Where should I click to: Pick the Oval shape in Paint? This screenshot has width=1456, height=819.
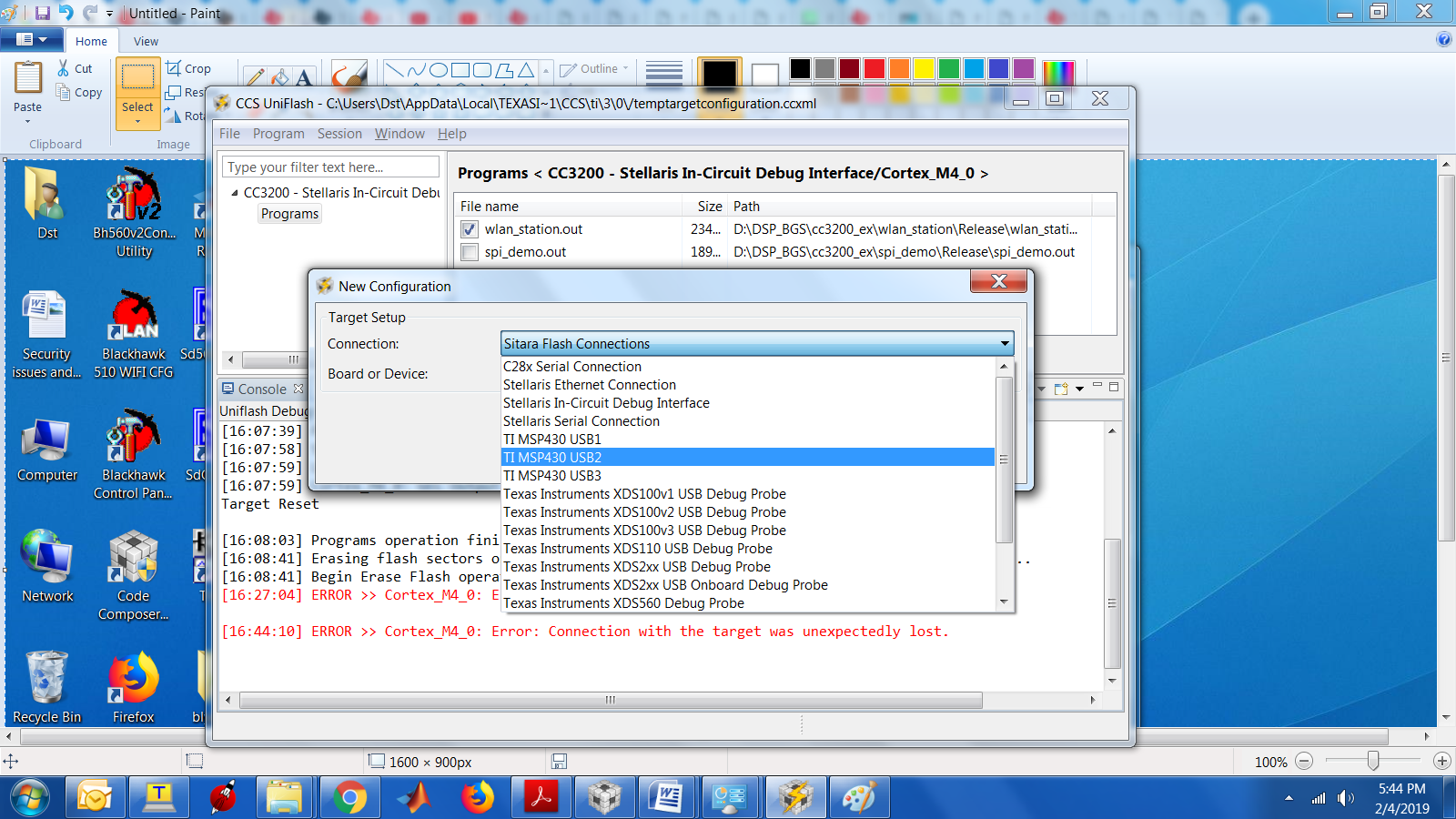tap(439, 70)
